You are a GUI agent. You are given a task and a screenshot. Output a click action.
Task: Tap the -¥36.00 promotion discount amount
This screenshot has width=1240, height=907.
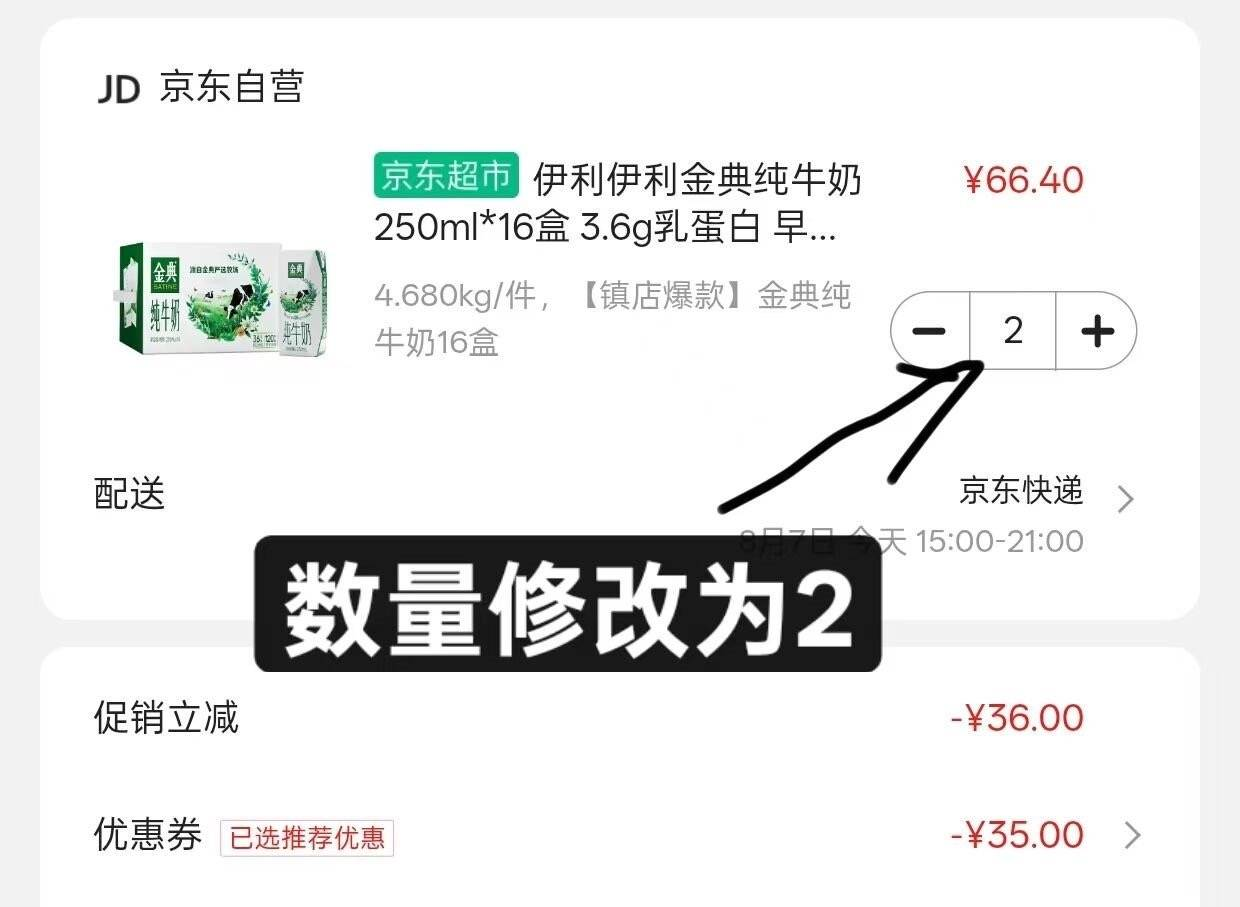(x=1017, y=718)
